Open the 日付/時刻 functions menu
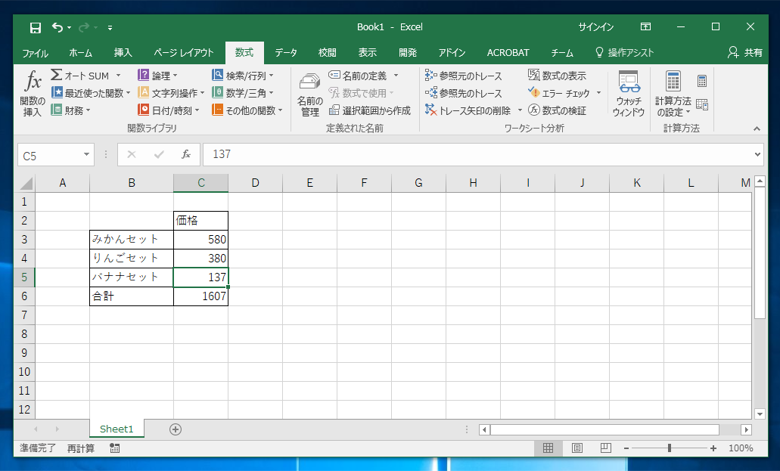 pos(168,110)
